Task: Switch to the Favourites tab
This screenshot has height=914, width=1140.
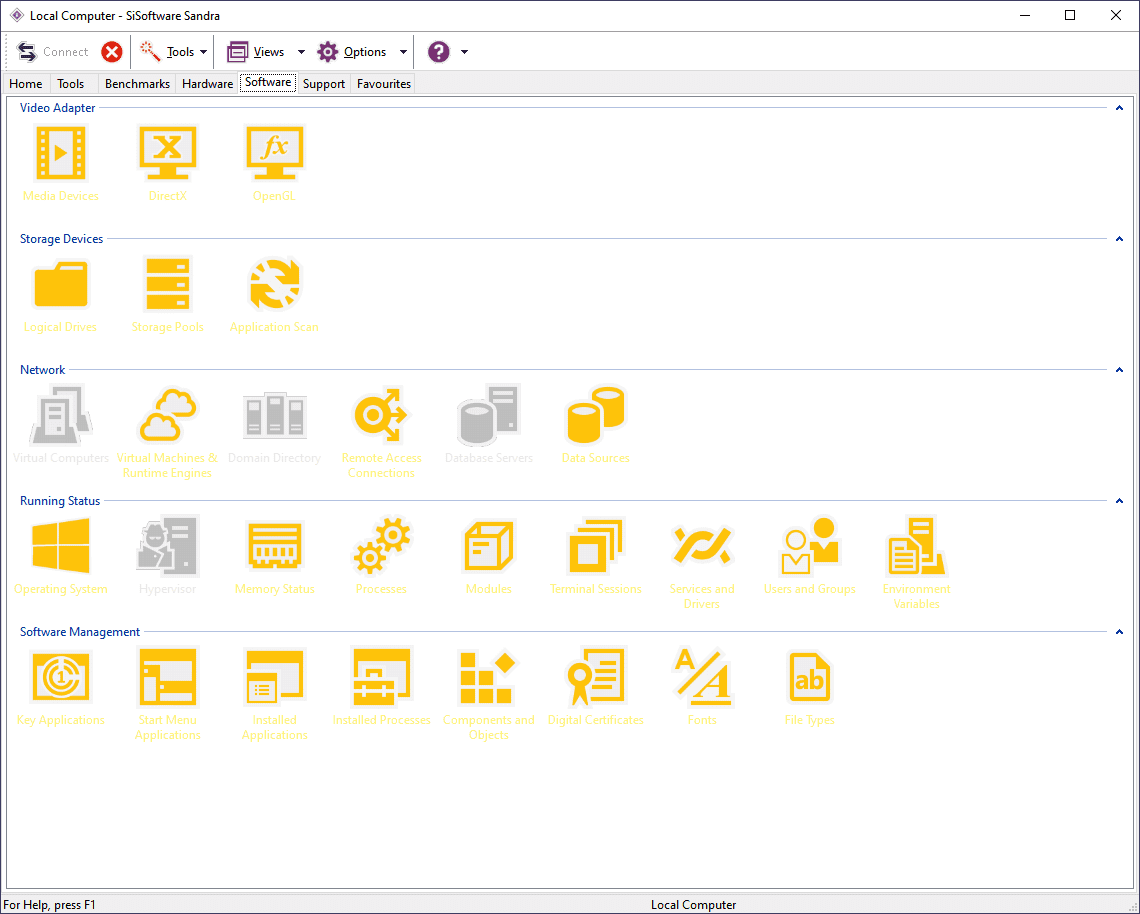Action: (x=384, y=84)
